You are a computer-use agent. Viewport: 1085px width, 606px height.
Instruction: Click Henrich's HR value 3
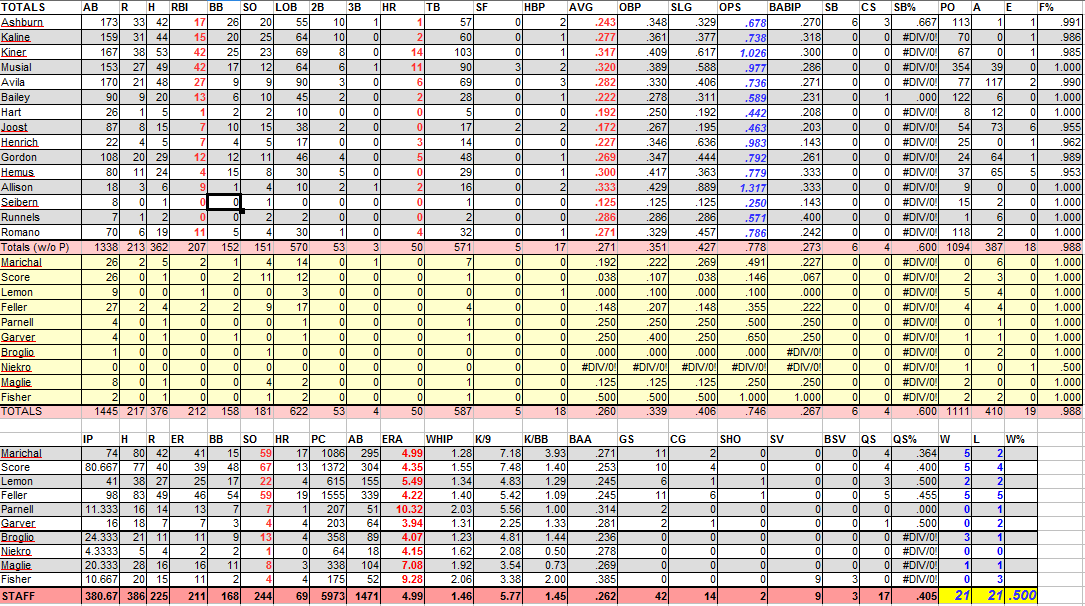[x=401, y=143]
